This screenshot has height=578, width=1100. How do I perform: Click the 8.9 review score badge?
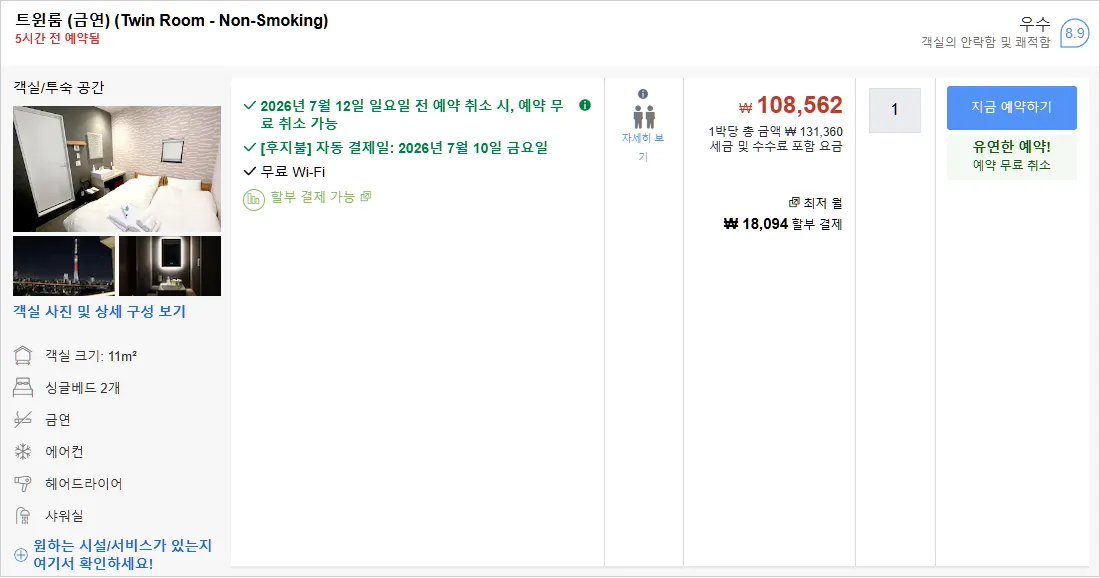tap(1074, 33)
